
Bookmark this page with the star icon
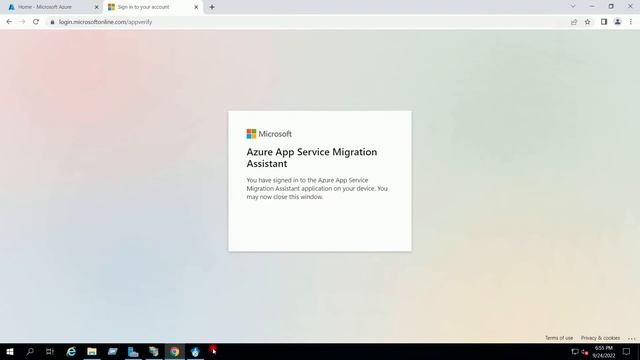587,22
